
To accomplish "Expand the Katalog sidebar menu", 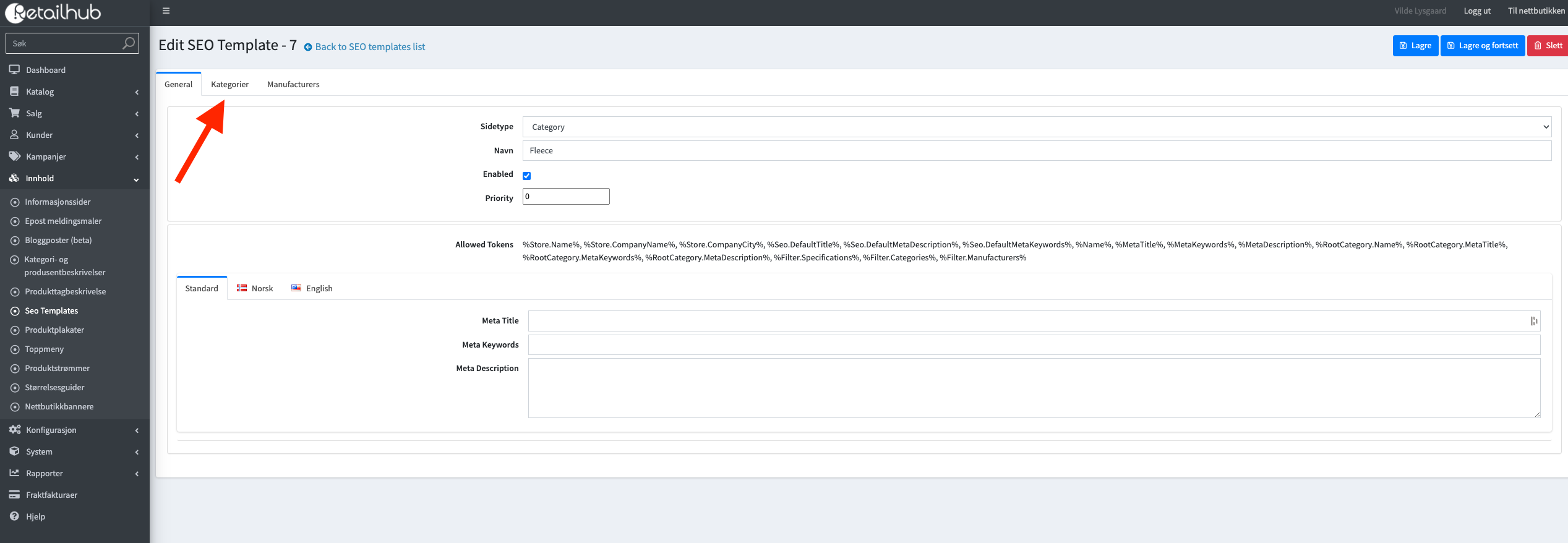I will tap(40, 92).
